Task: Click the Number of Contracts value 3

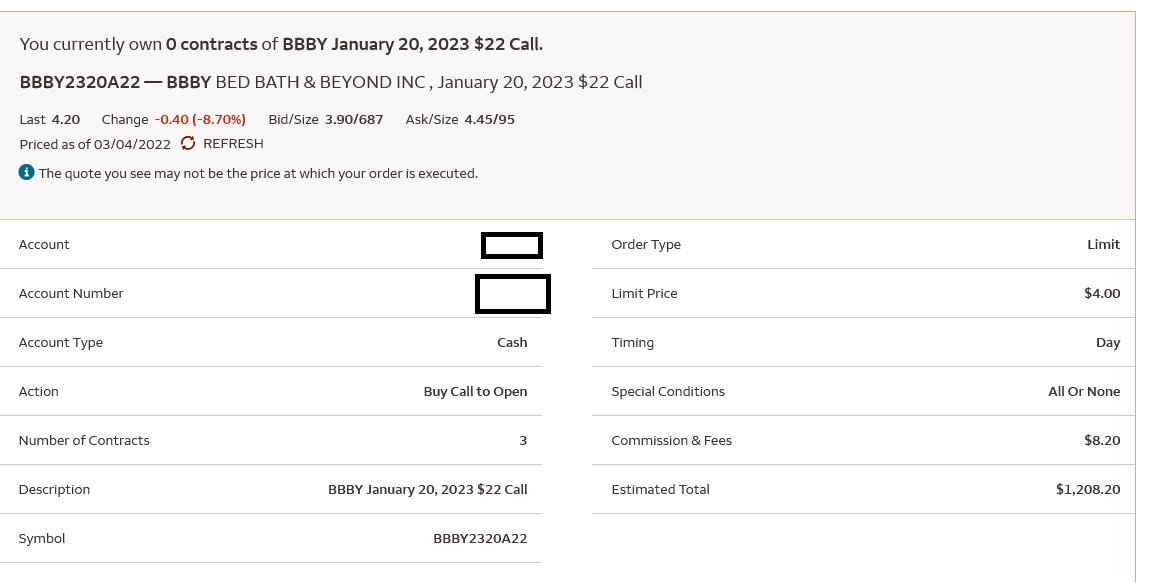Action: click(x=523, y=440)
